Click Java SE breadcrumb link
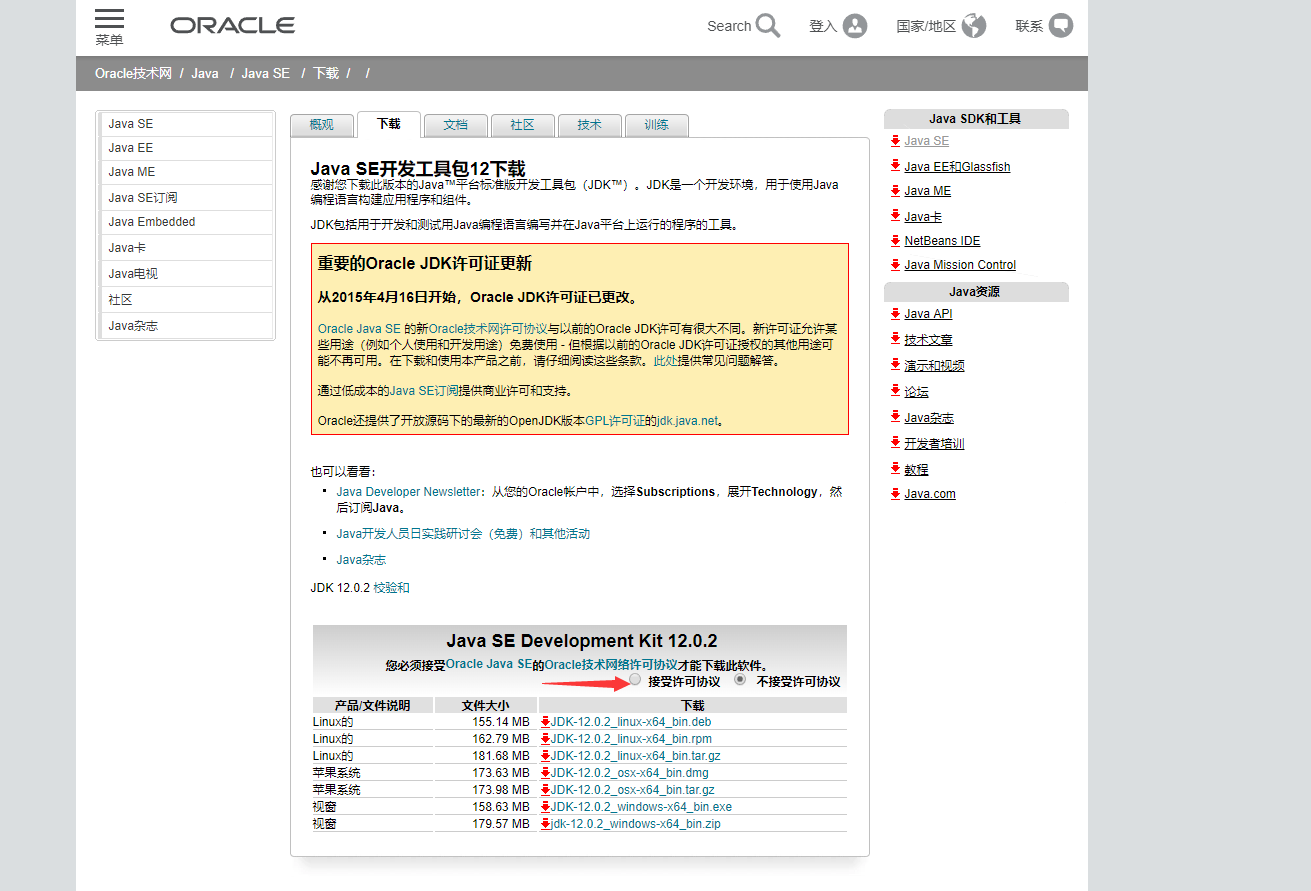Image resolution: width=1311 pixels, height=891 pixels. [266, 73]
